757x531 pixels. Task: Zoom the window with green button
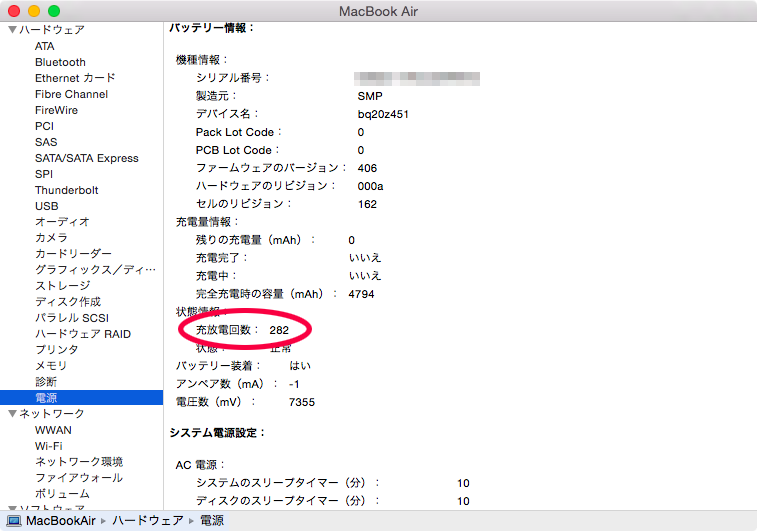[x=54, y=11]
